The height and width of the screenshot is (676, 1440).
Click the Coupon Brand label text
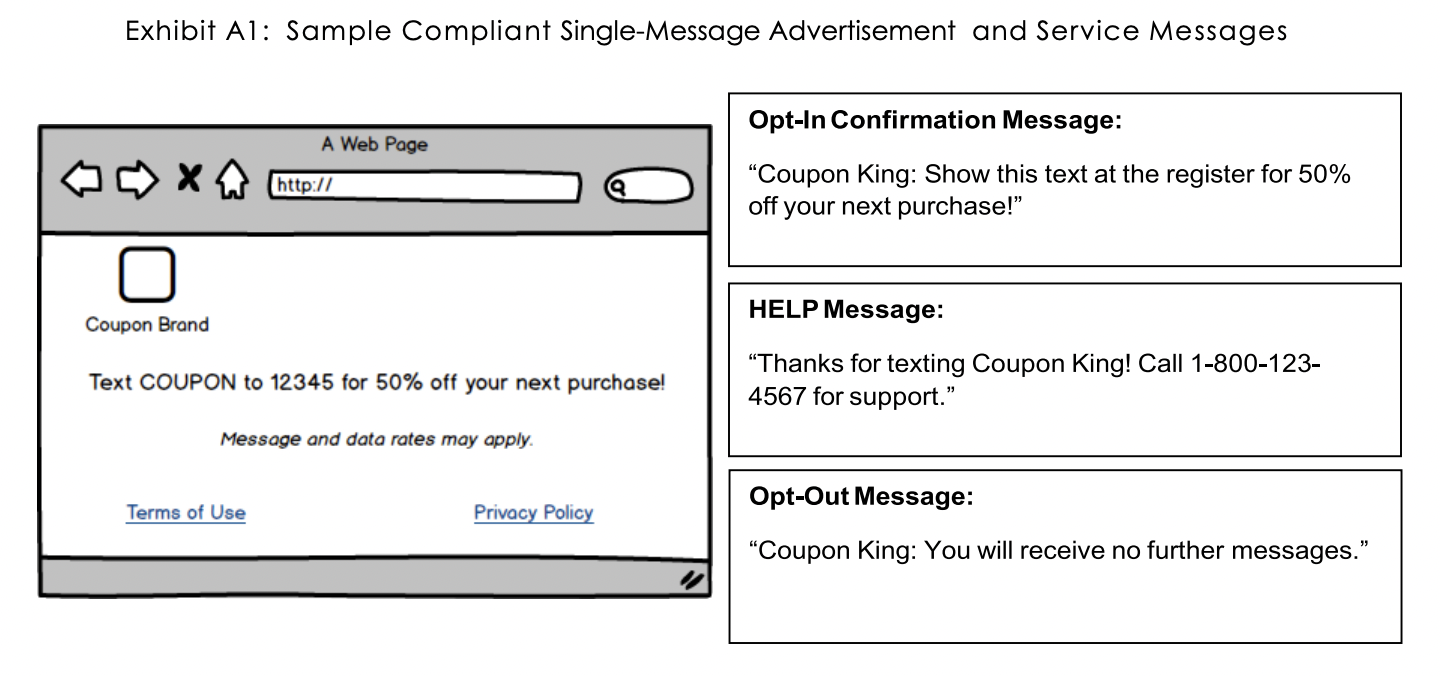147,325
